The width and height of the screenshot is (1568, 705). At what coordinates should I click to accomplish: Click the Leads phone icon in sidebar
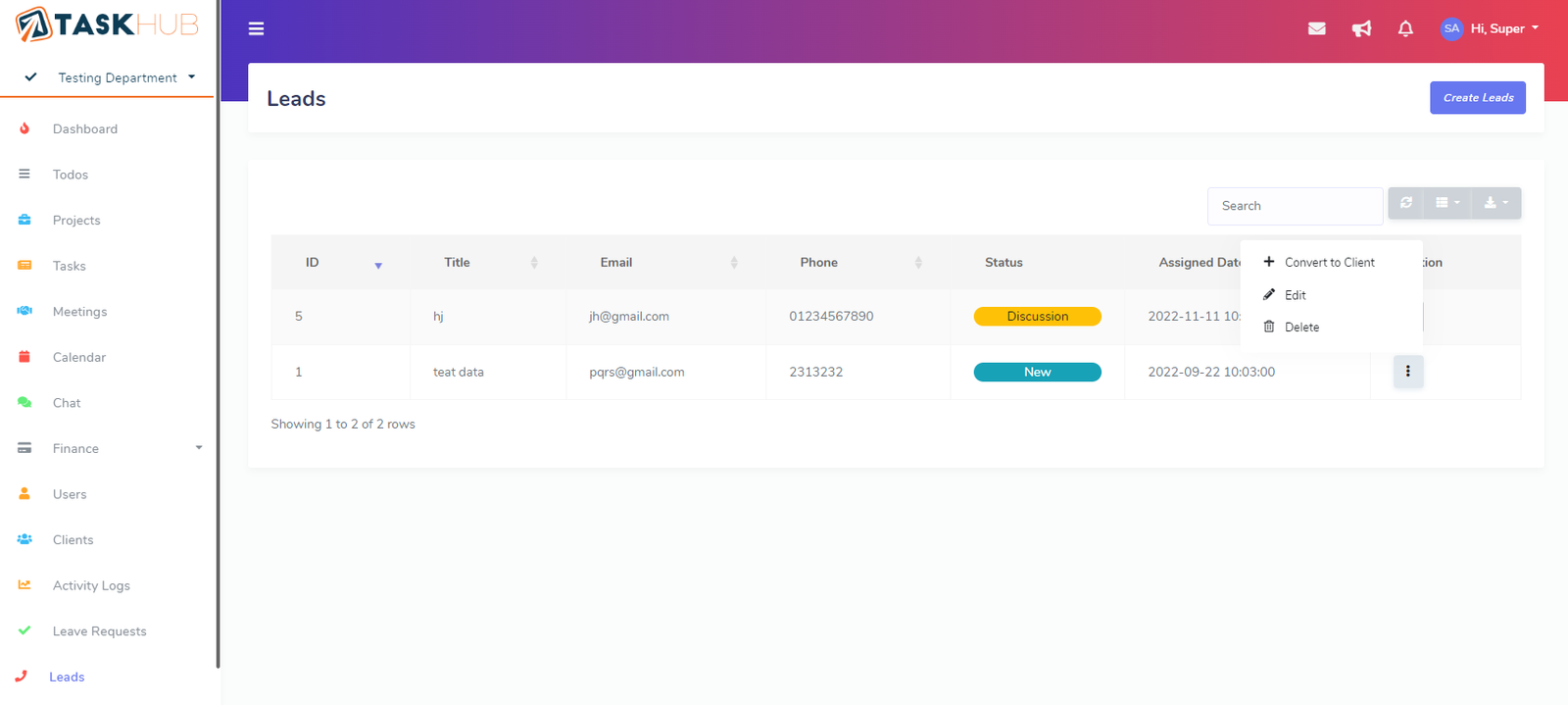point(22,677)
